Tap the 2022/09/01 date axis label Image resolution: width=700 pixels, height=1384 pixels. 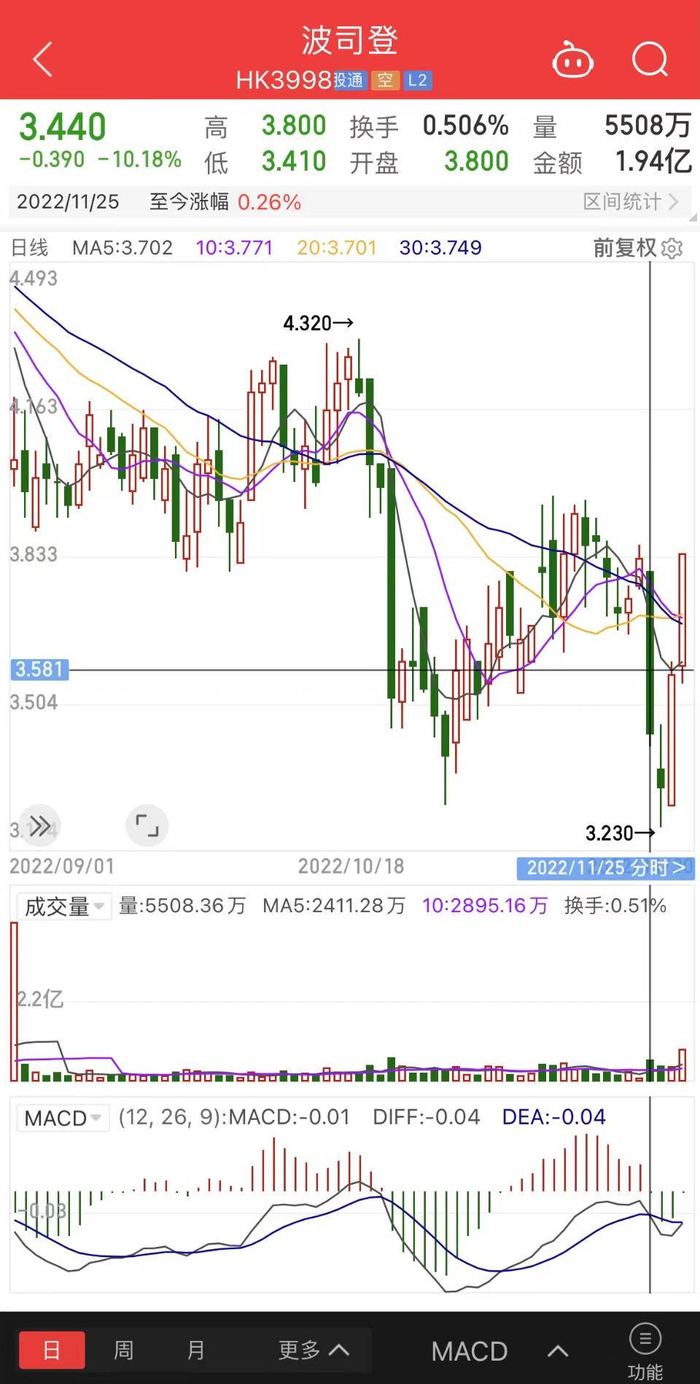point(62,866)
